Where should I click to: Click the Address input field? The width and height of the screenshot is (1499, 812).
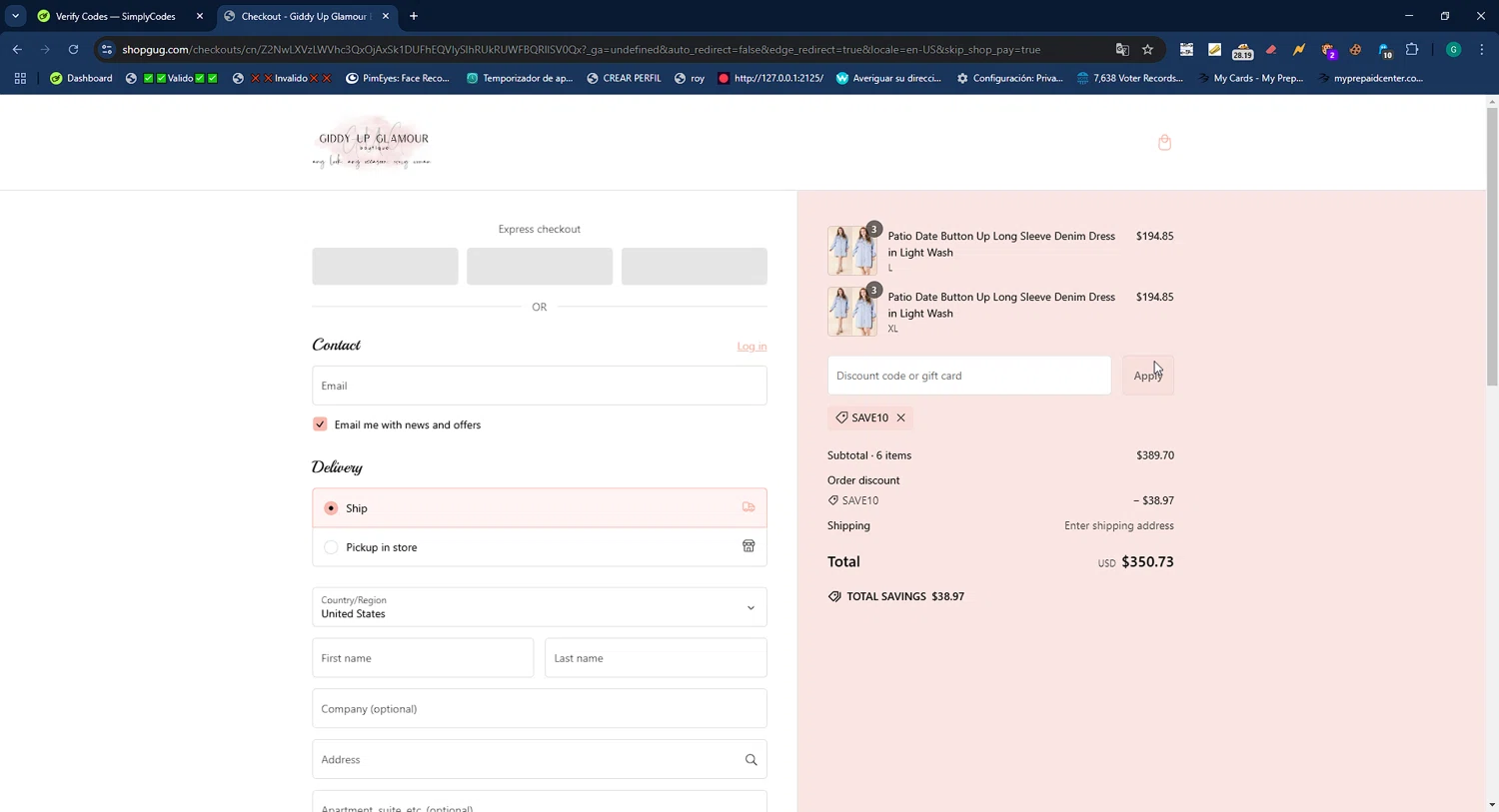(x=540, y=760)
